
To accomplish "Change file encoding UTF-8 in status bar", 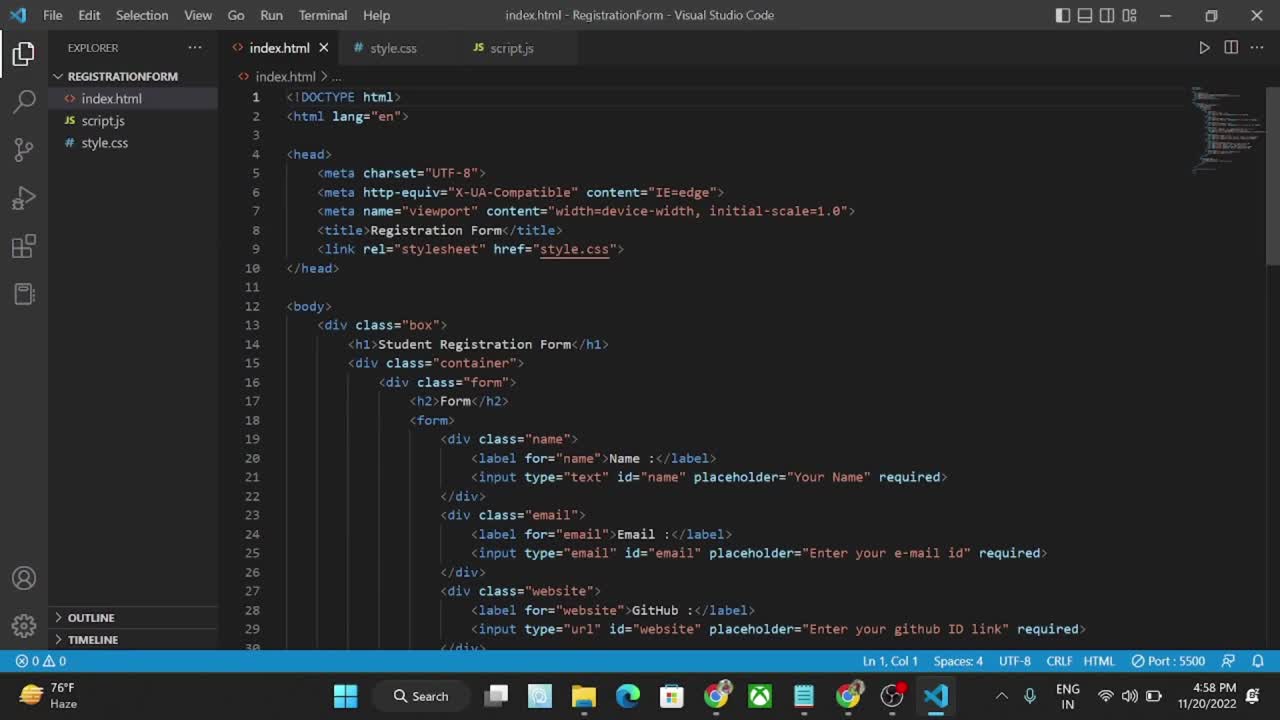I will (1014, 661).
